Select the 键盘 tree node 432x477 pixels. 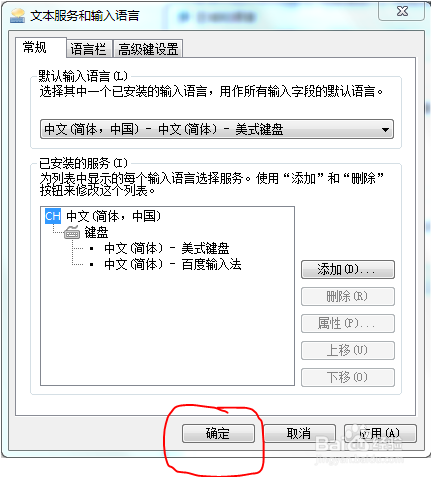pos(96,232)
